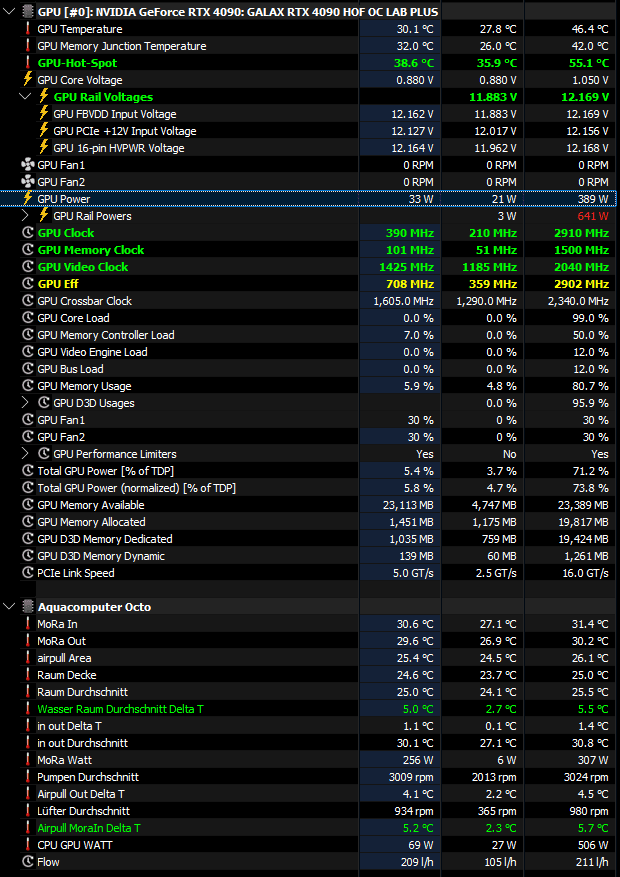Click the 506 W CPU GPU WATT value
The height and width of the screenshot is (877, 620).
(593, 845)
